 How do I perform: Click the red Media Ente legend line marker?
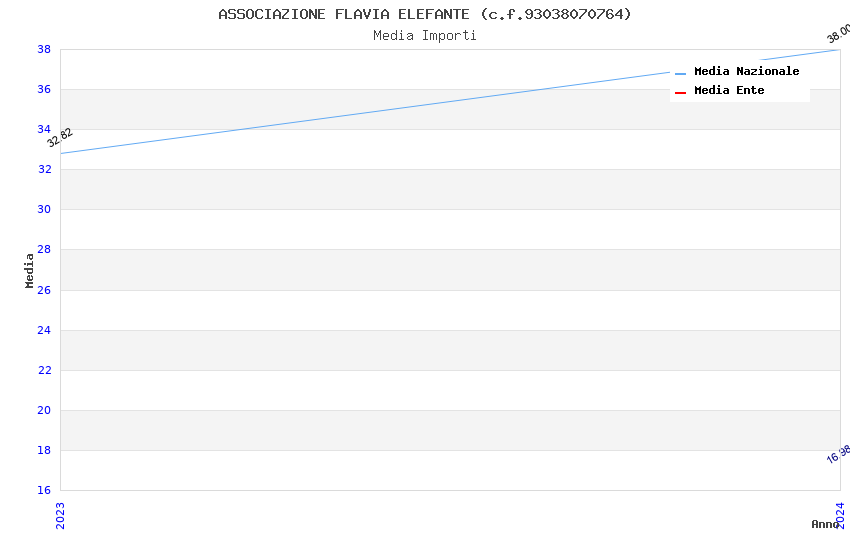tap(681, 92)
